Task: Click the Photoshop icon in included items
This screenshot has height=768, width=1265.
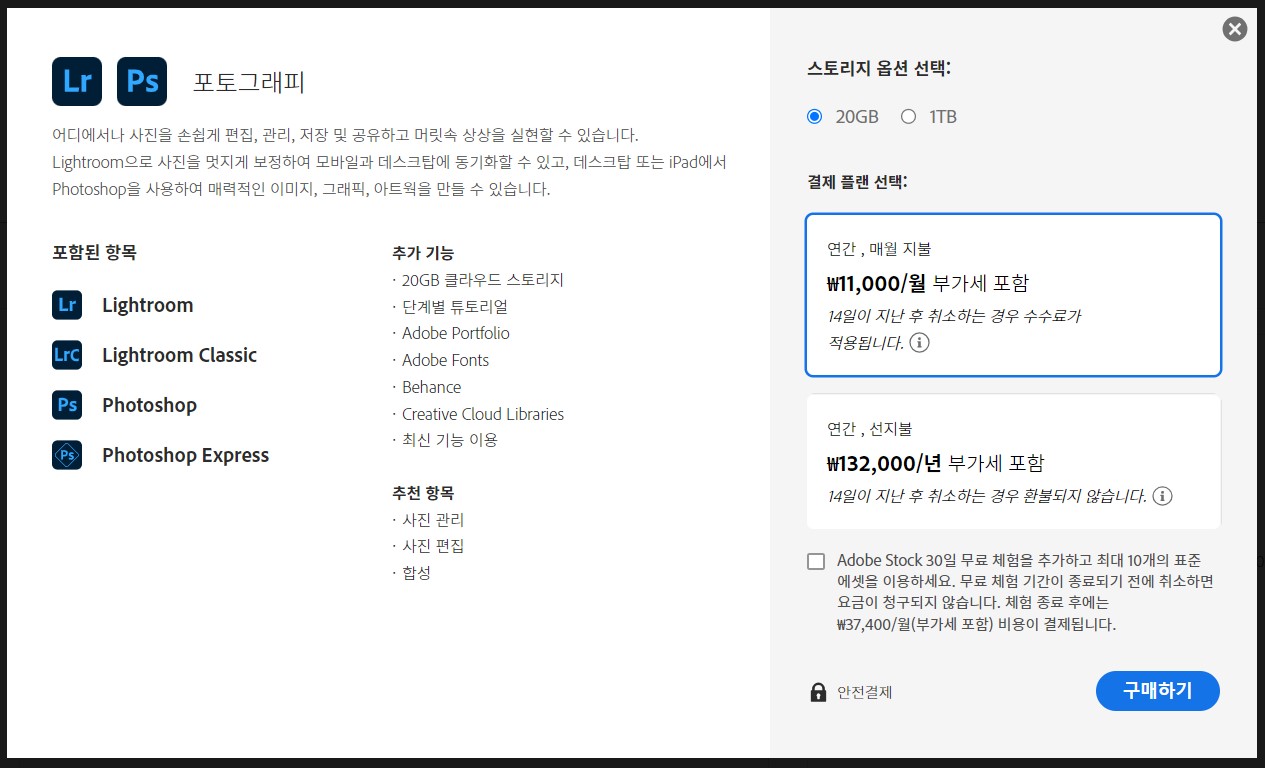Action: click(x=67, y=405)
